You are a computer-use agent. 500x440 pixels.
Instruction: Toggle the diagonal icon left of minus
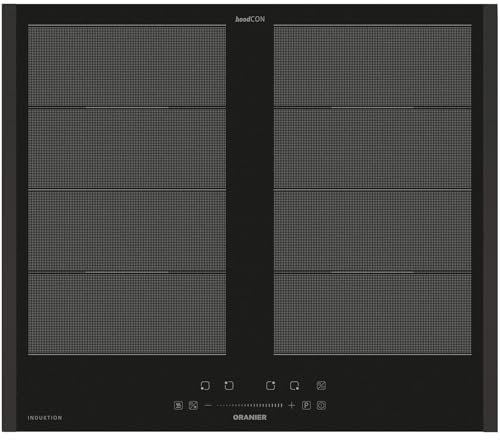193,405
